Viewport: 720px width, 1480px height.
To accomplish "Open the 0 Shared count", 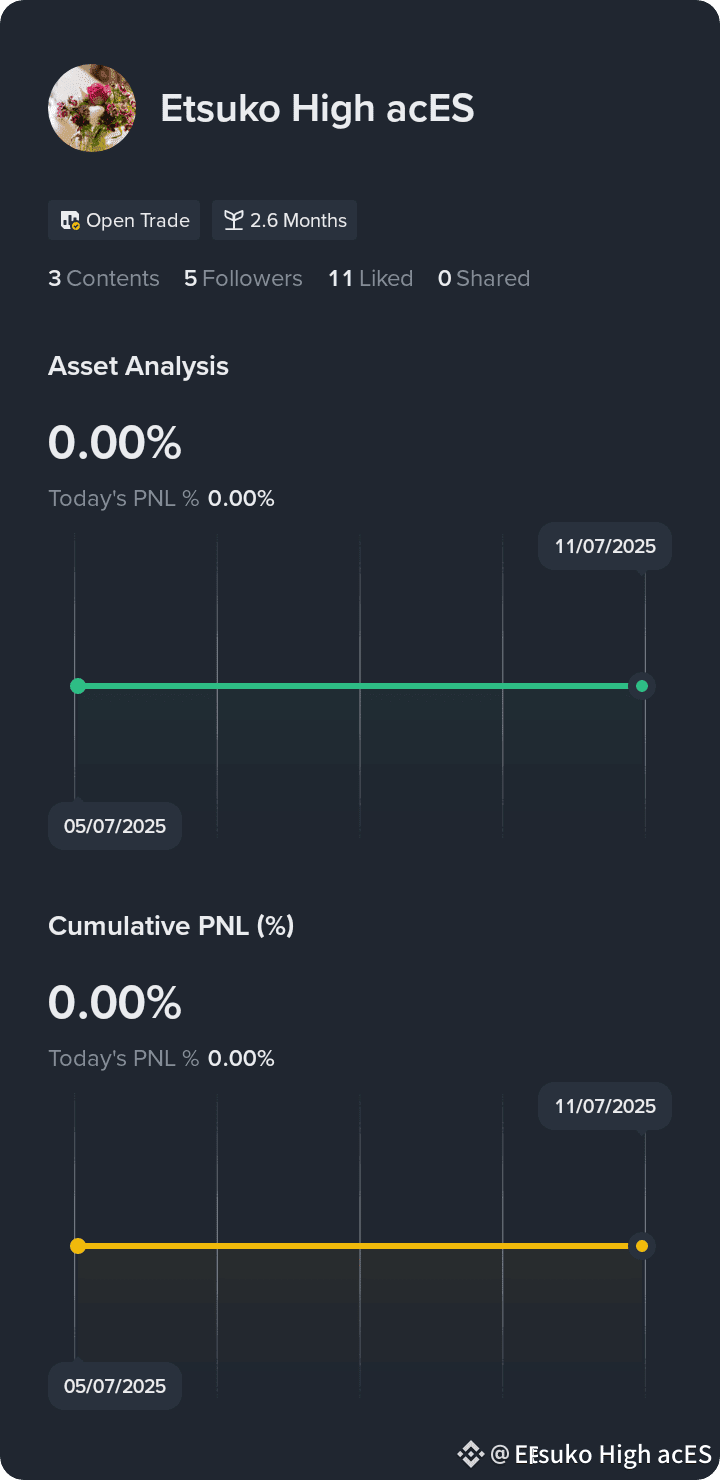I will pos(484,279).
